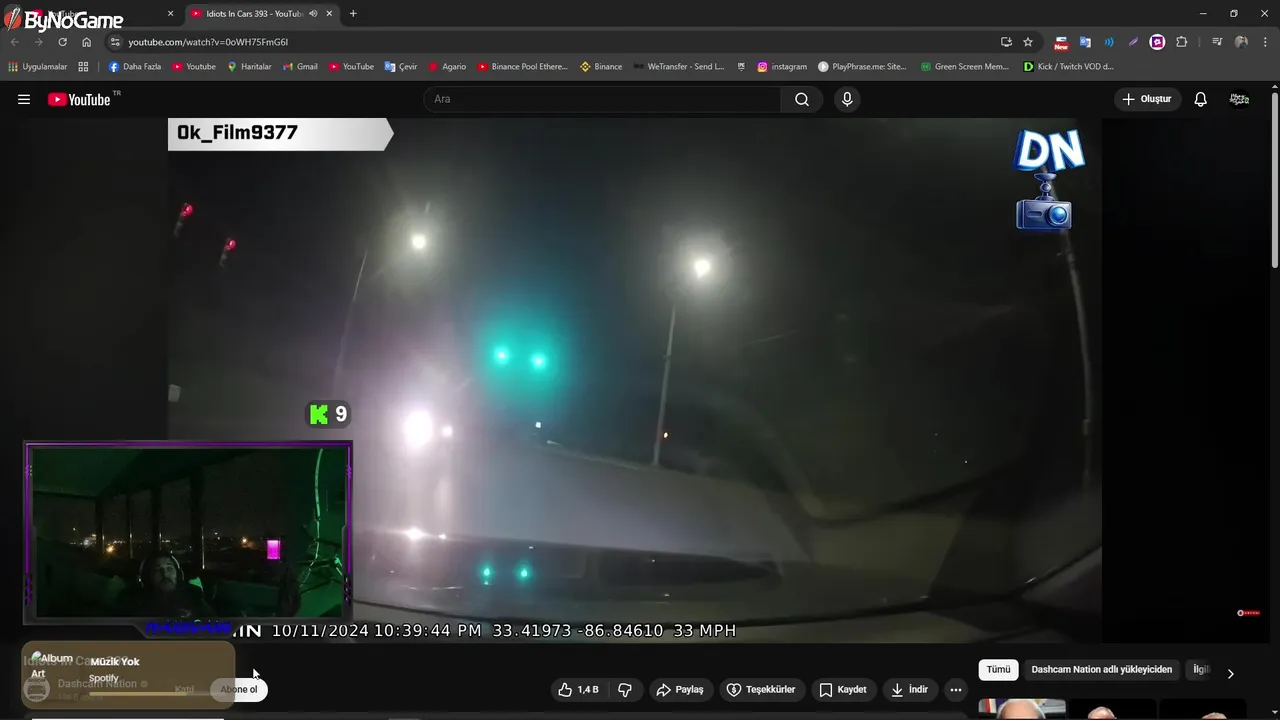Open the Uygulamalar apps shortcut
This screenshot has height=720, width=1280.
[38, 67]
